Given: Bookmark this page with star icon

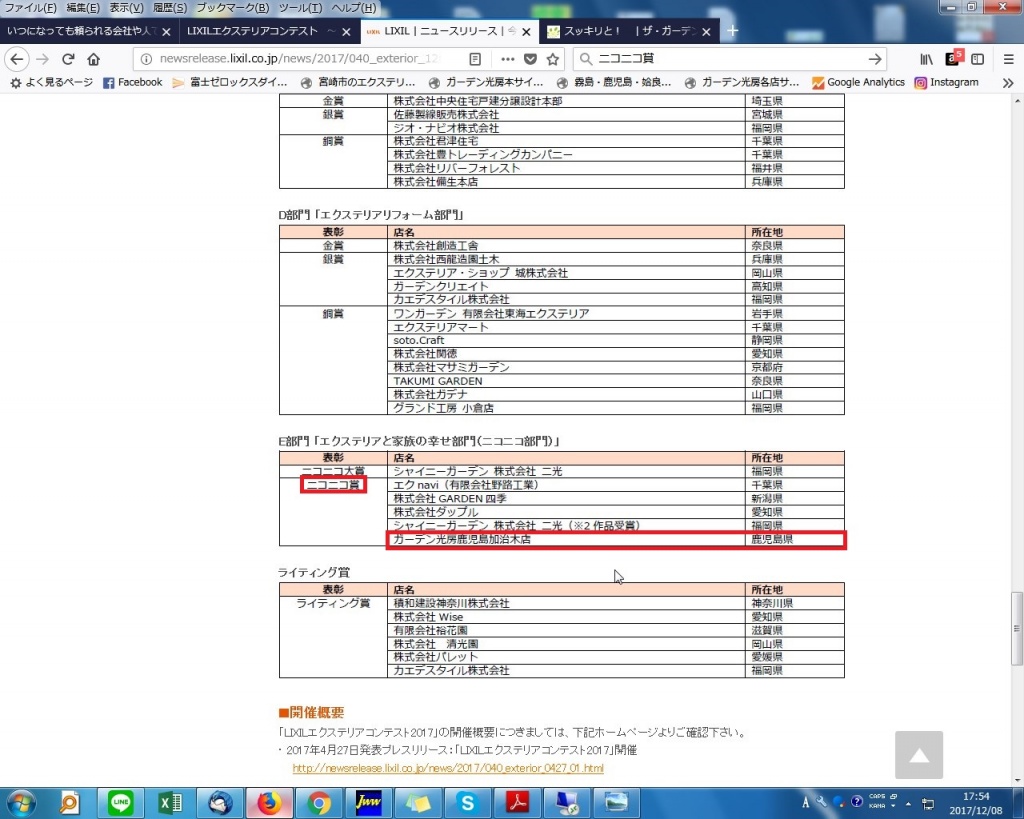Looking at the screenshot, I should click(x=552, y=59).
